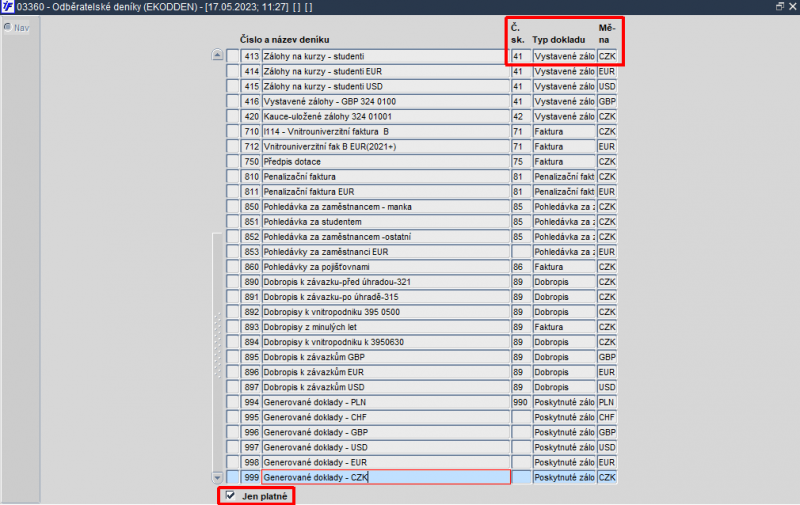Toggle the Jen platné checkbox

tap(230, 495)
